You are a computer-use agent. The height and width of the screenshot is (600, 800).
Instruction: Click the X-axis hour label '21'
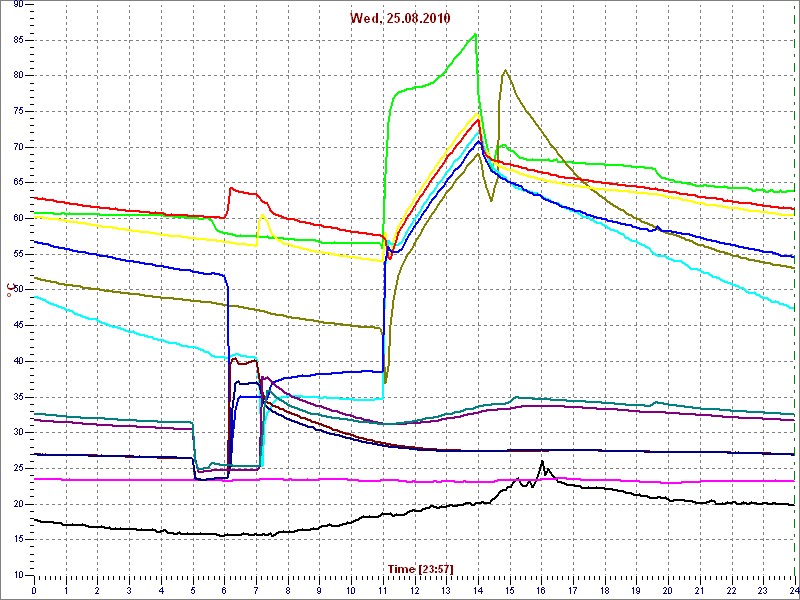pyautogui.click(x=700, y=589)
